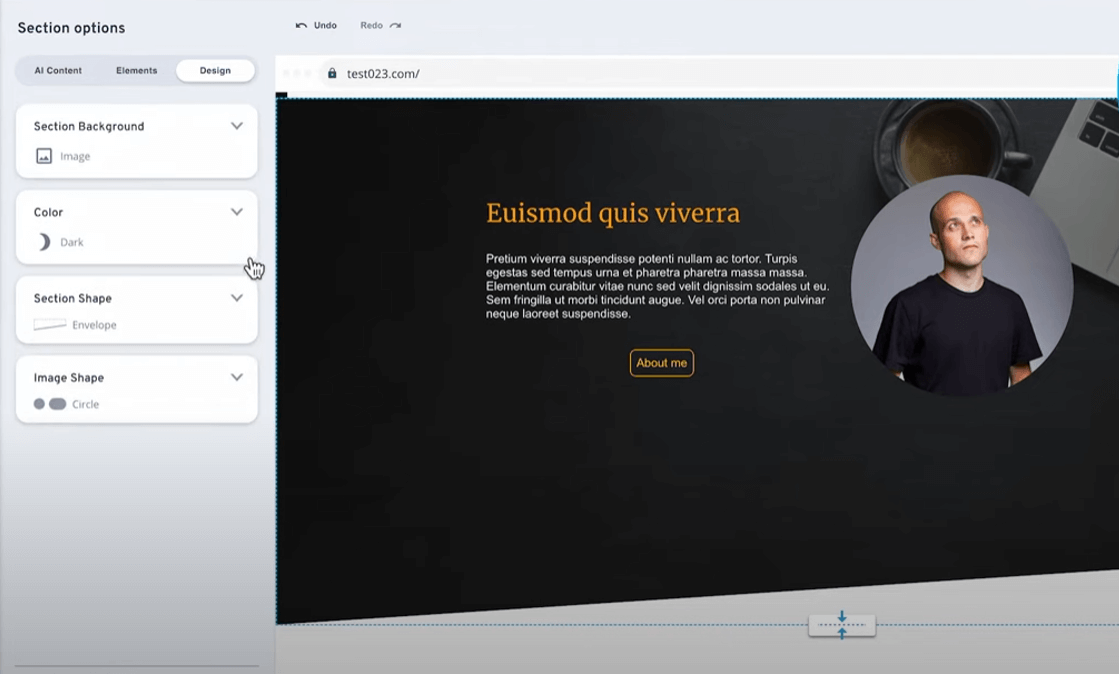Screen dimensions: 1119x674
Task: Click the padlock icon in address bar
Action: (x=332, y=73)
